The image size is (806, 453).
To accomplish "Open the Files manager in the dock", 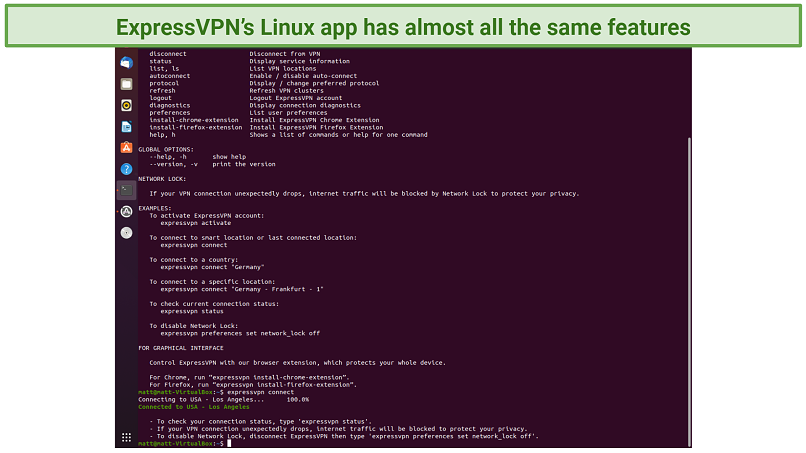I will point(126,84).
